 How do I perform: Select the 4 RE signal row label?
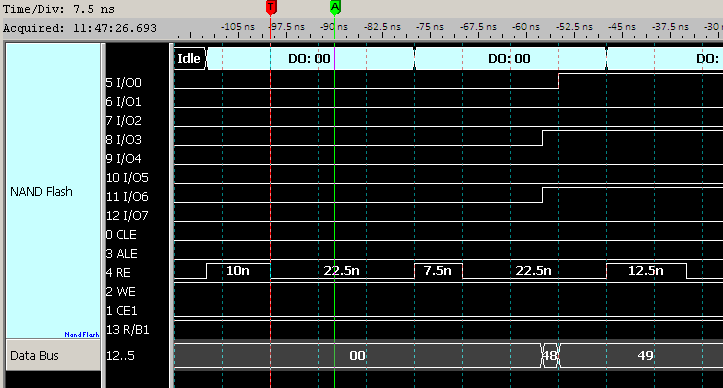click(x=118, y=273)
